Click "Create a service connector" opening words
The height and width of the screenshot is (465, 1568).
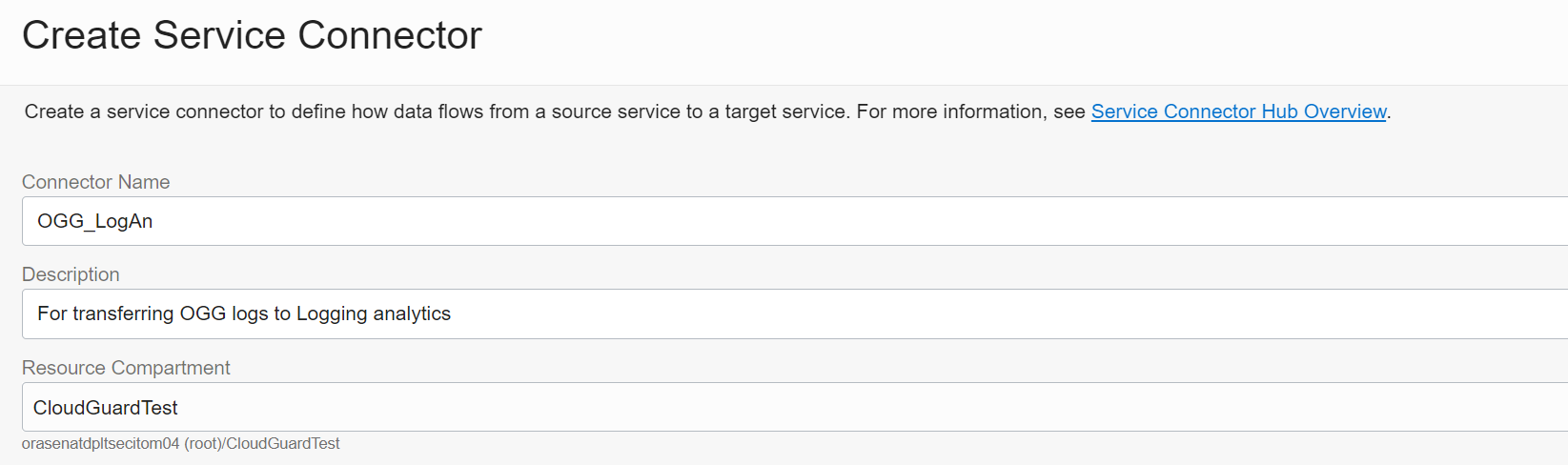click(143, 111)
